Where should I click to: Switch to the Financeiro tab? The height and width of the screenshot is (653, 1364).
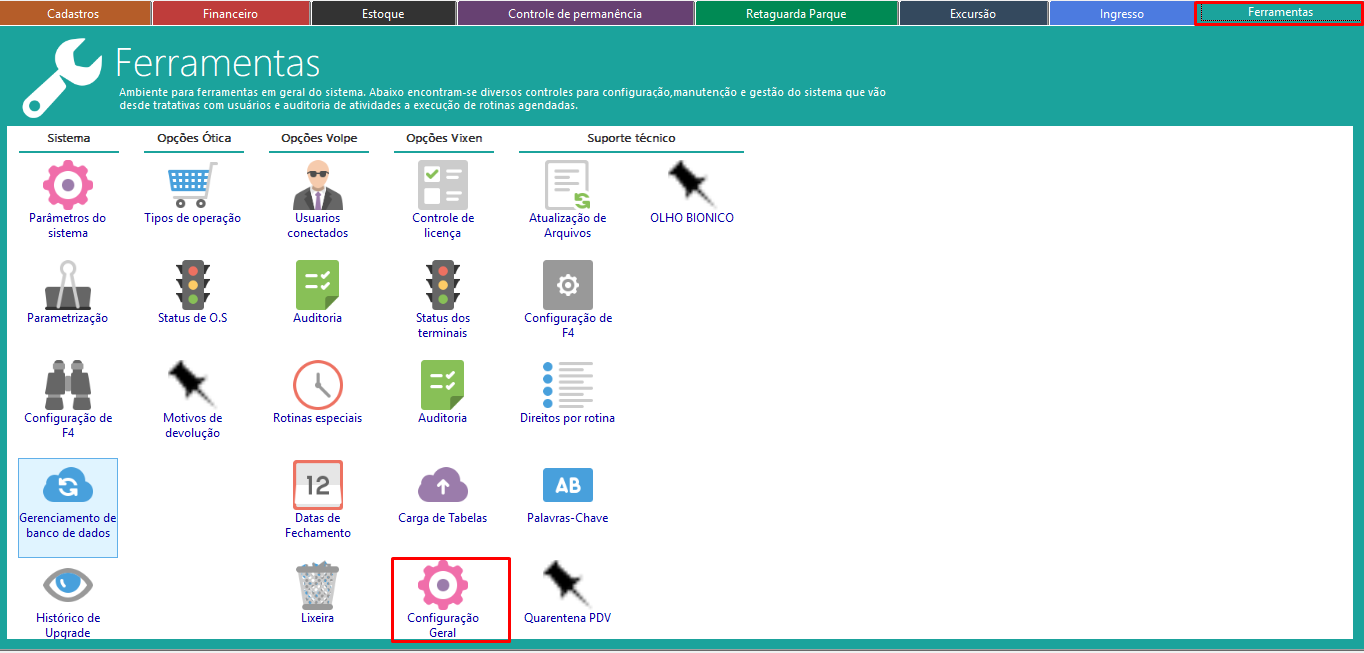[x=230, y=14]
